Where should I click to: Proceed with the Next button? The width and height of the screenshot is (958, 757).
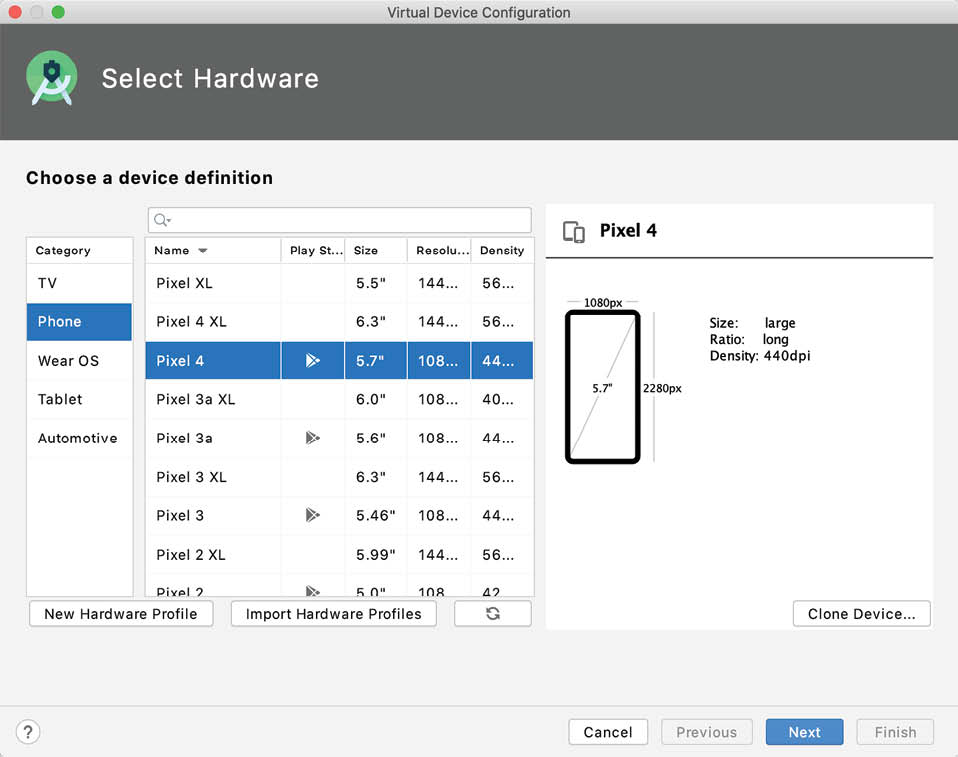point(804,732)
